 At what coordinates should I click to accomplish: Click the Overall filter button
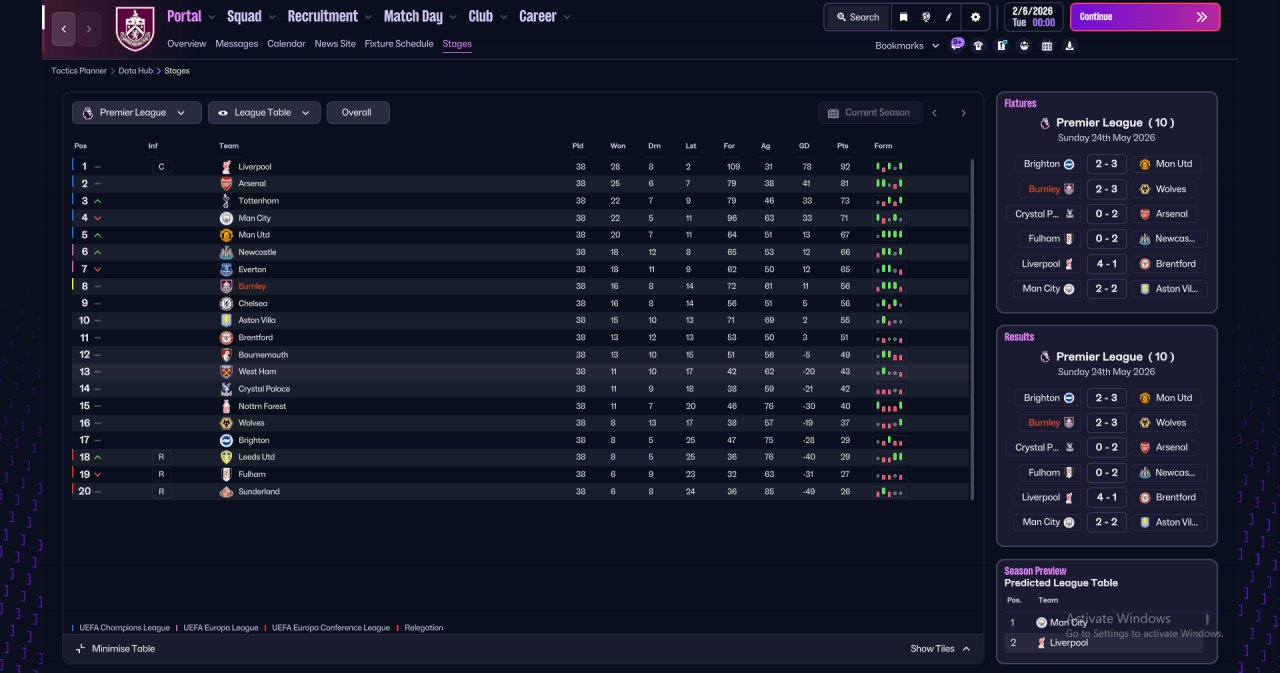(358, 113)
